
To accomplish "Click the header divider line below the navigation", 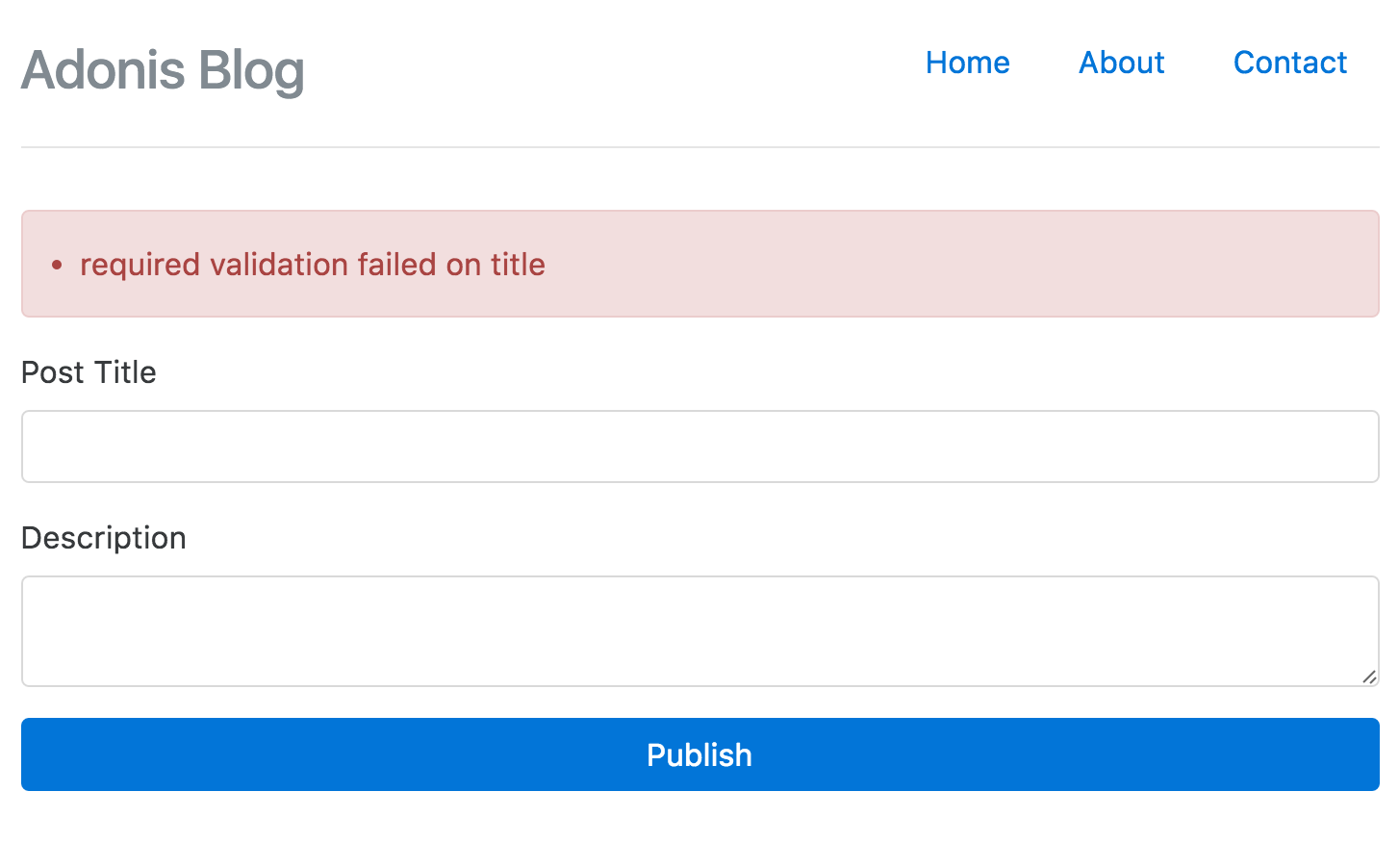I will tap(699, 147).
